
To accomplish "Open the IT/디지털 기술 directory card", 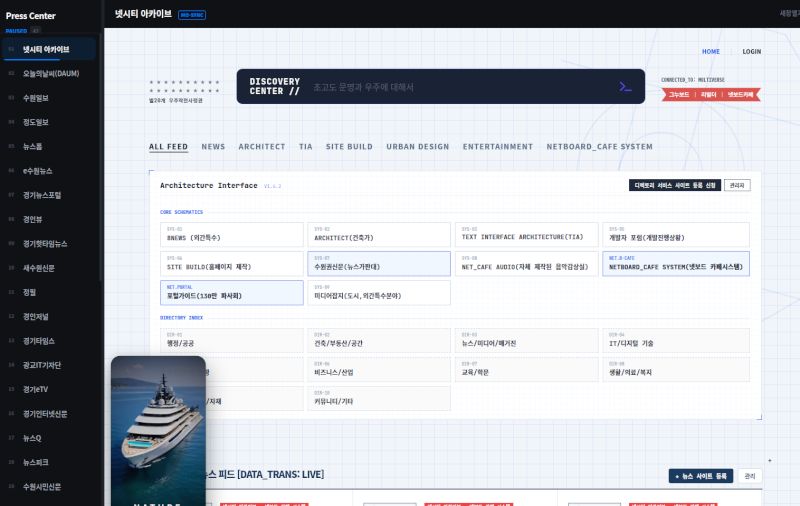I will [676, 340].
